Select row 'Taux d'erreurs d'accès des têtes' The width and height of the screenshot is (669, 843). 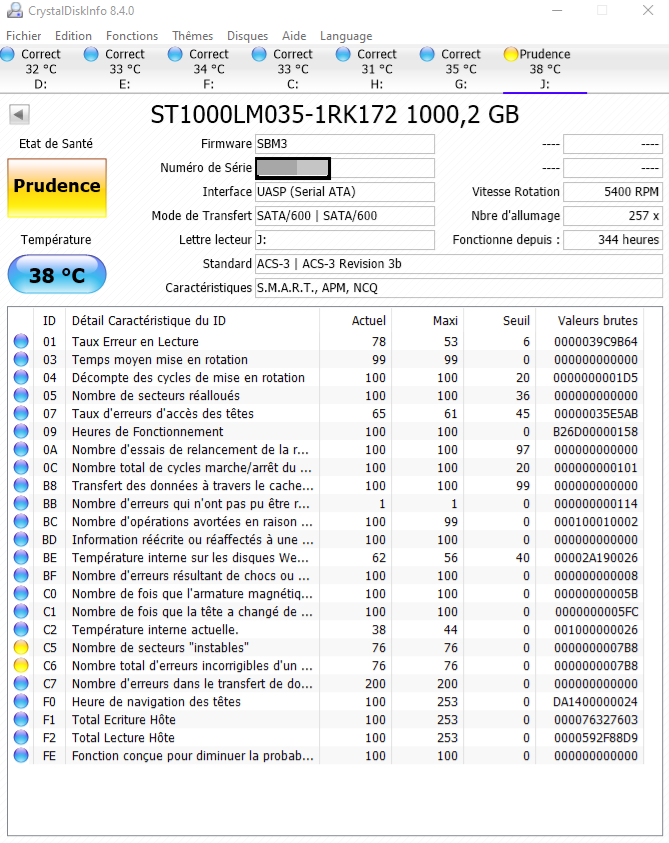326,413
